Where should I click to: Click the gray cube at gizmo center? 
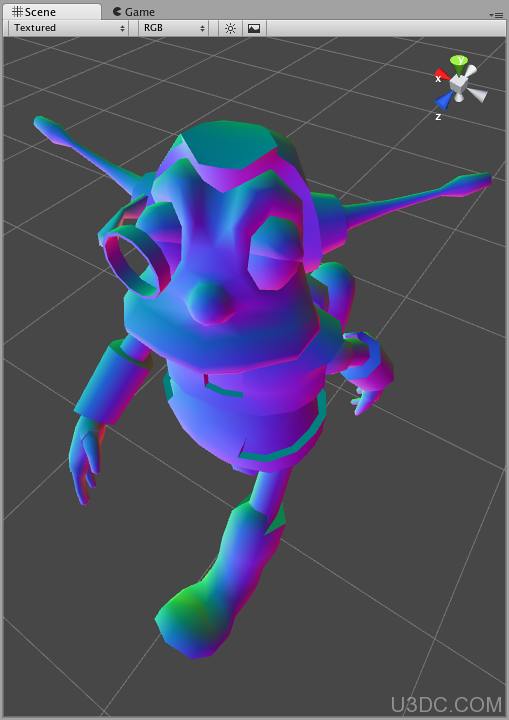(x=458, y=84)
